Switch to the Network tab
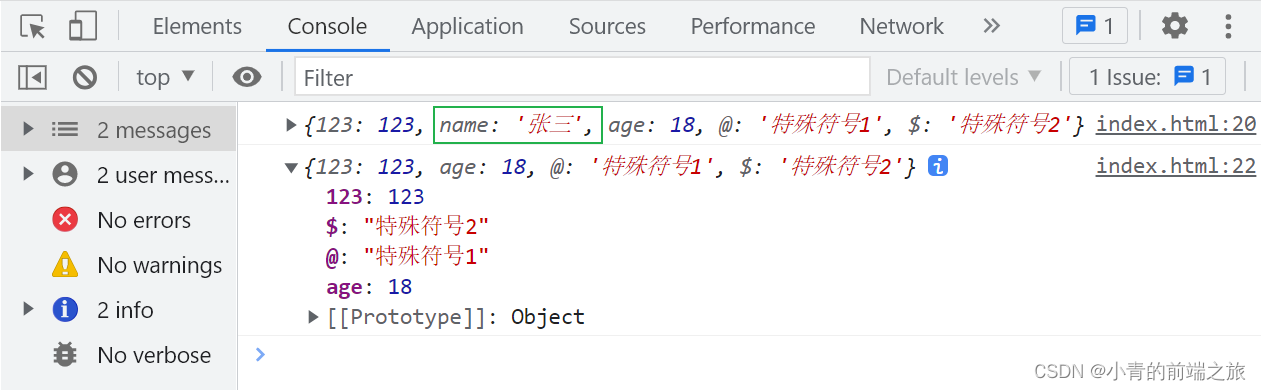 tap(901, 26)
